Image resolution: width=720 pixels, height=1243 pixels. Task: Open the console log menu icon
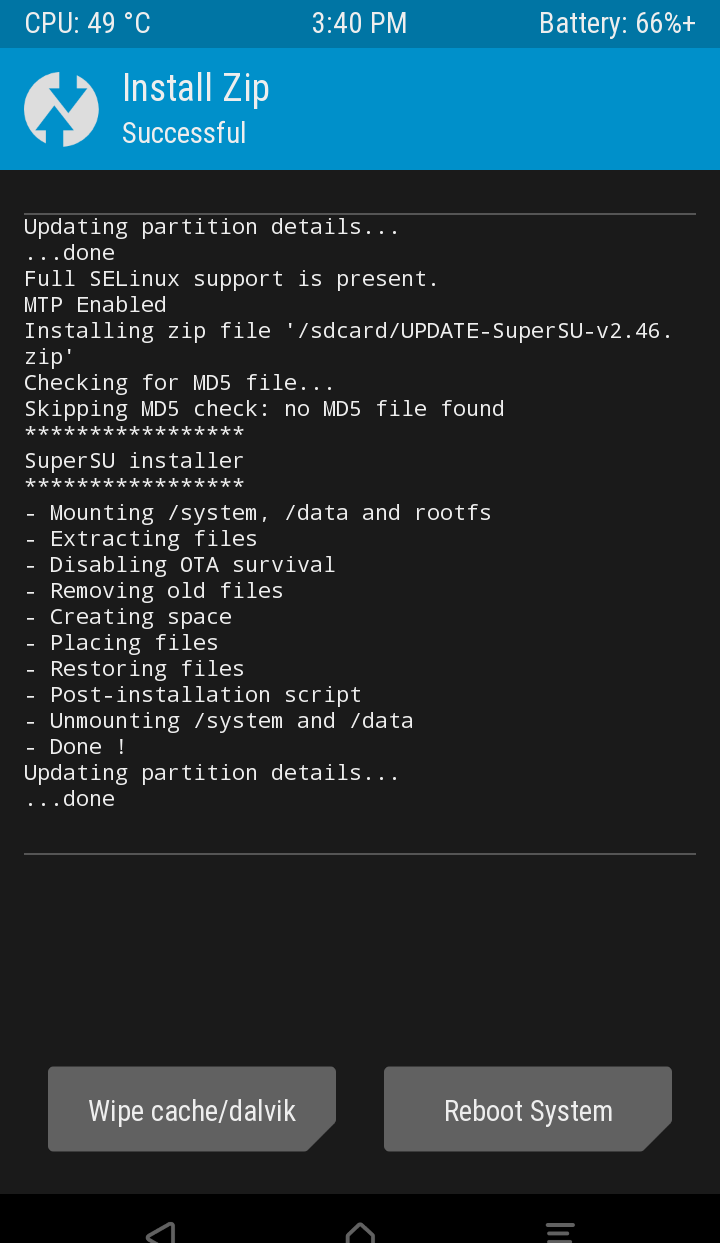[560, 1230]
